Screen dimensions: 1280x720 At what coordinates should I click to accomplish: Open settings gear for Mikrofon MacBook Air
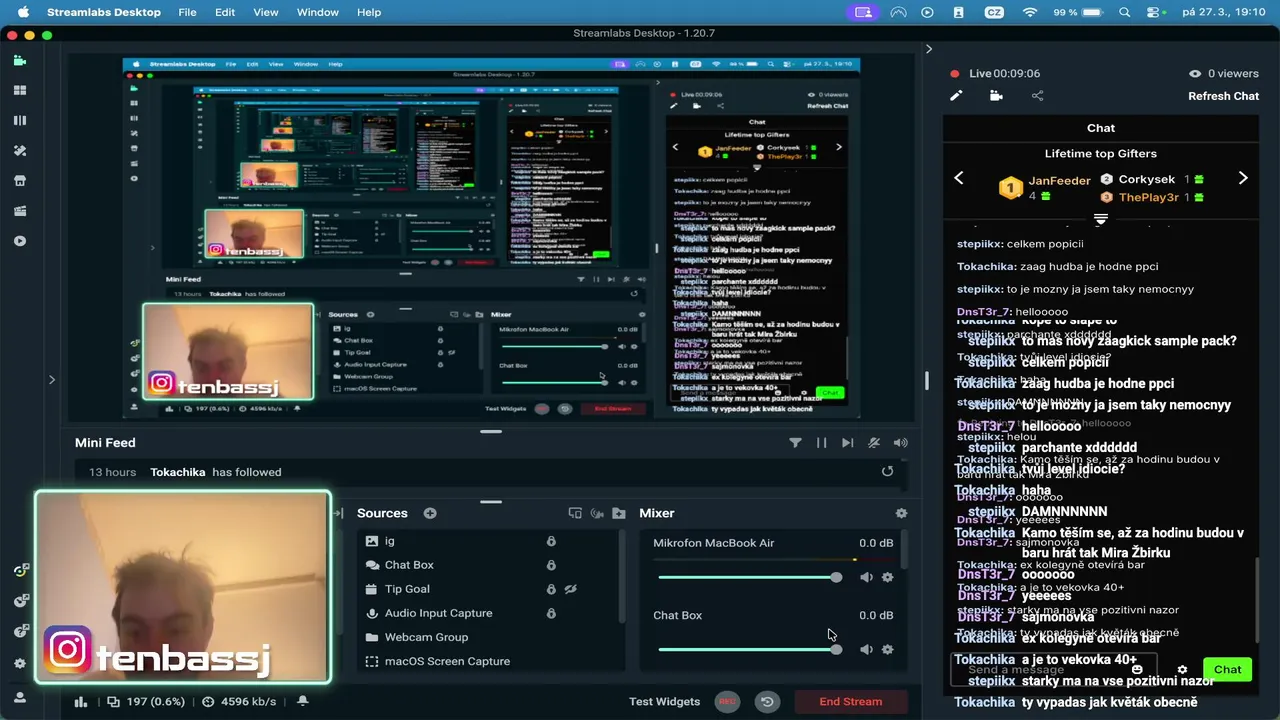[x=887, y=577]
